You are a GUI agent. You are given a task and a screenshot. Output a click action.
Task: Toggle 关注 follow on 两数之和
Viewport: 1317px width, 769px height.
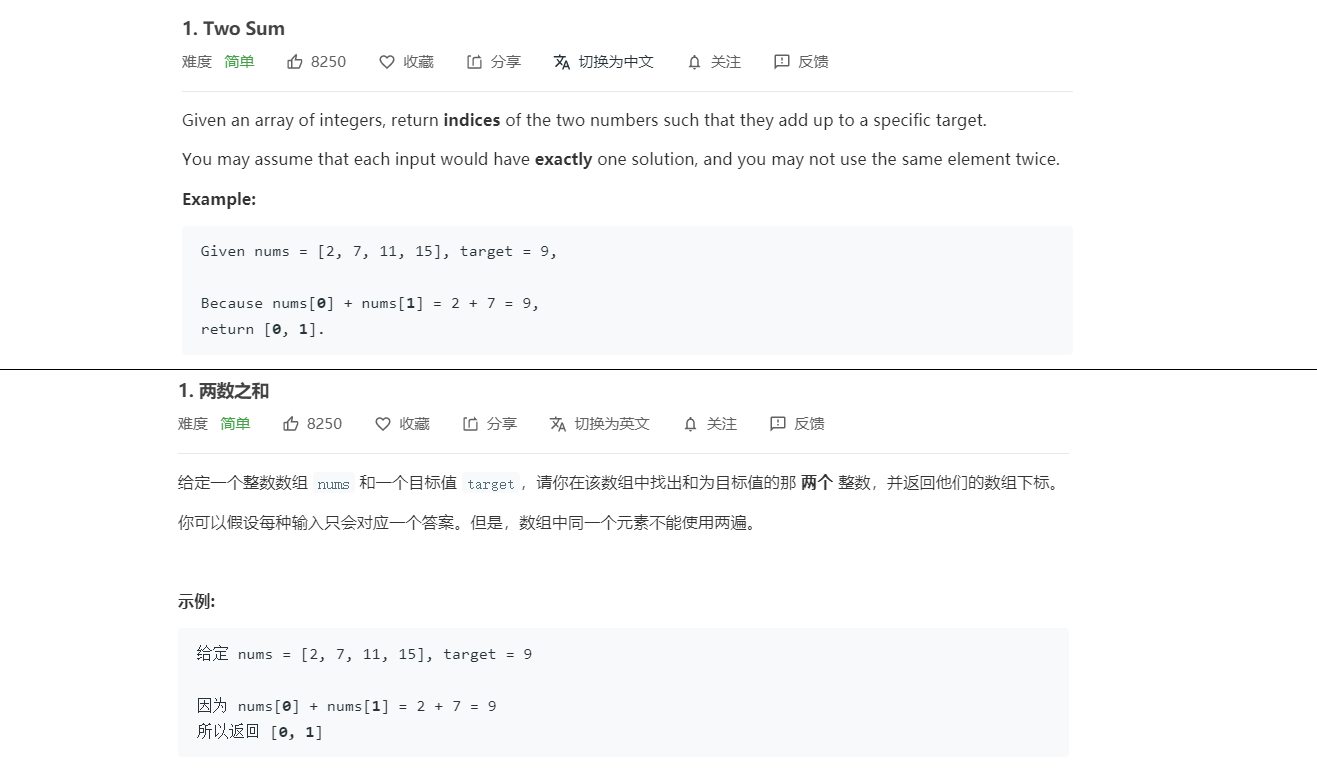click(722, 424)
